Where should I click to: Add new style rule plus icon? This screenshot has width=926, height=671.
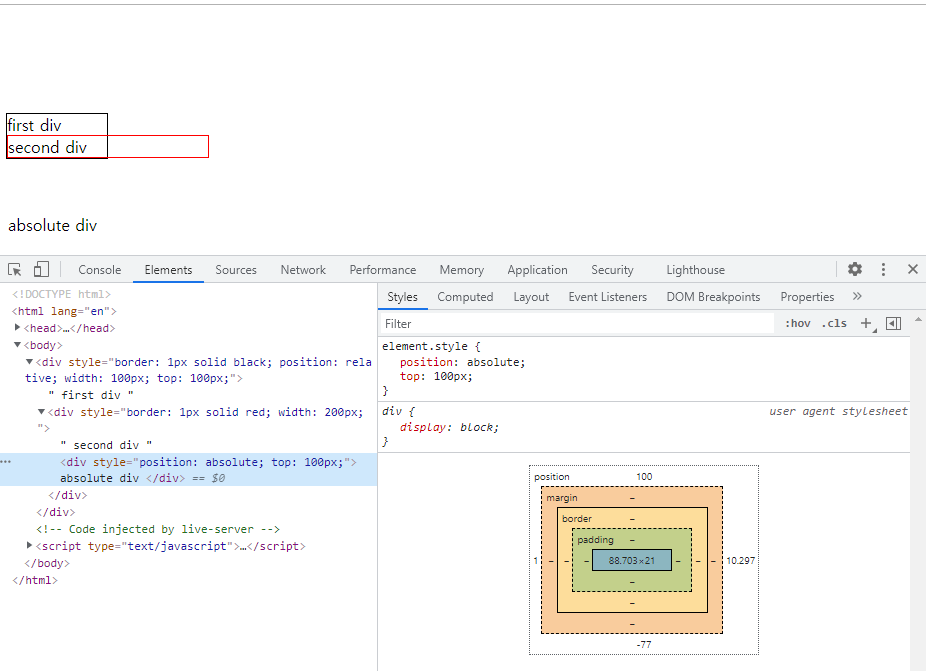pos(866,323)
